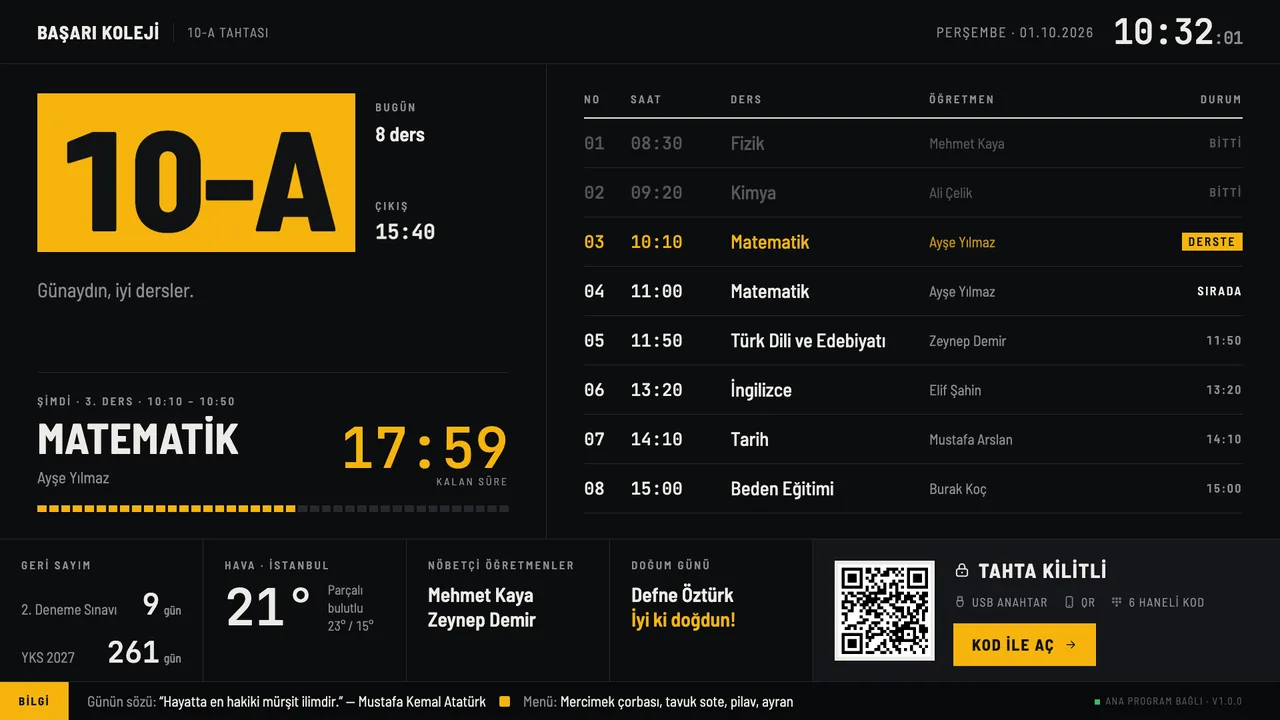Click the ANA PROGRAM BAĞLI version text
The image size is (1280, 720).
pyautogui.click(x=1174, y=702)
